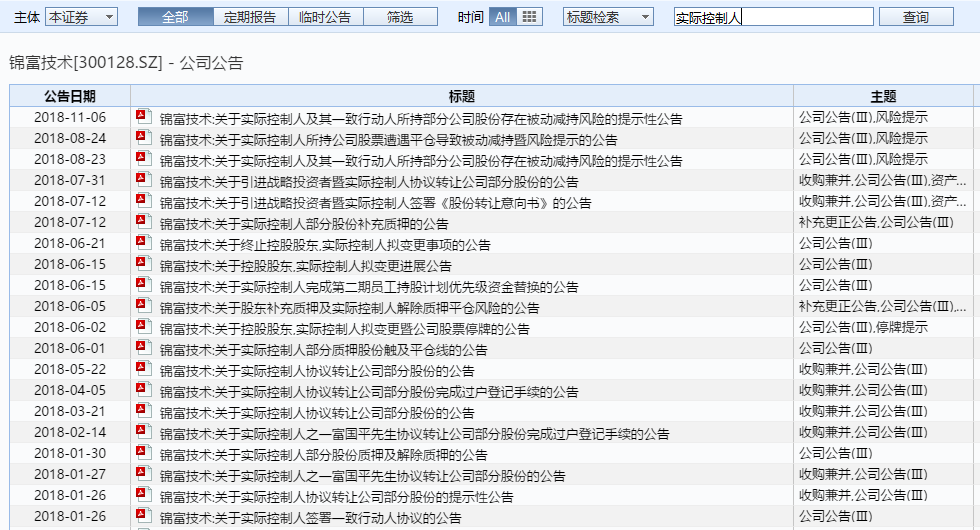Open 股东补充质押及解除质押平仓风险 announcement
The height and width of the screenshot is (530, 980).
[x=349, y=308]
